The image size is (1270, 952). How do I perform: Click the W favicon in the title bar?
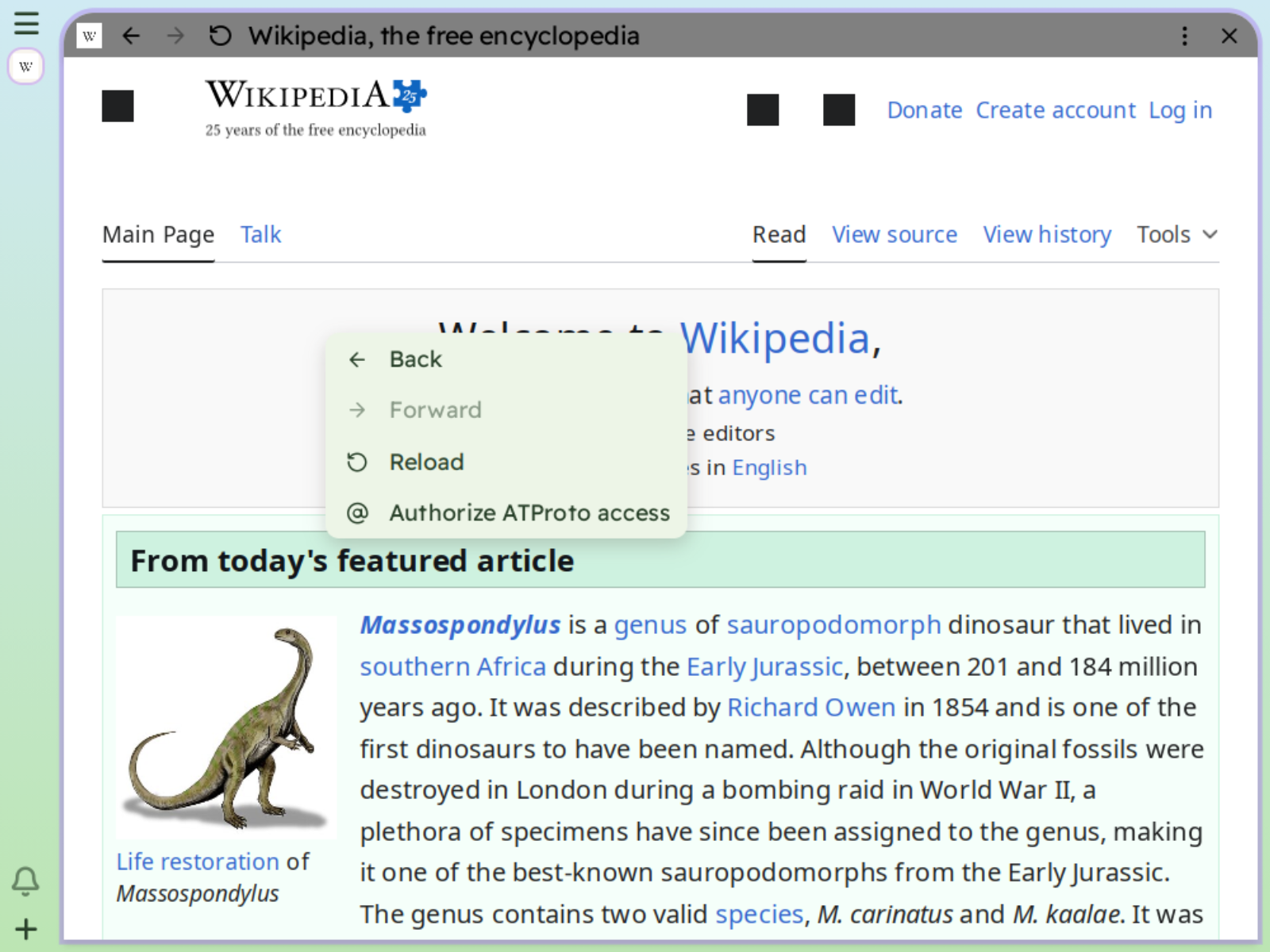tap(89, 36)
